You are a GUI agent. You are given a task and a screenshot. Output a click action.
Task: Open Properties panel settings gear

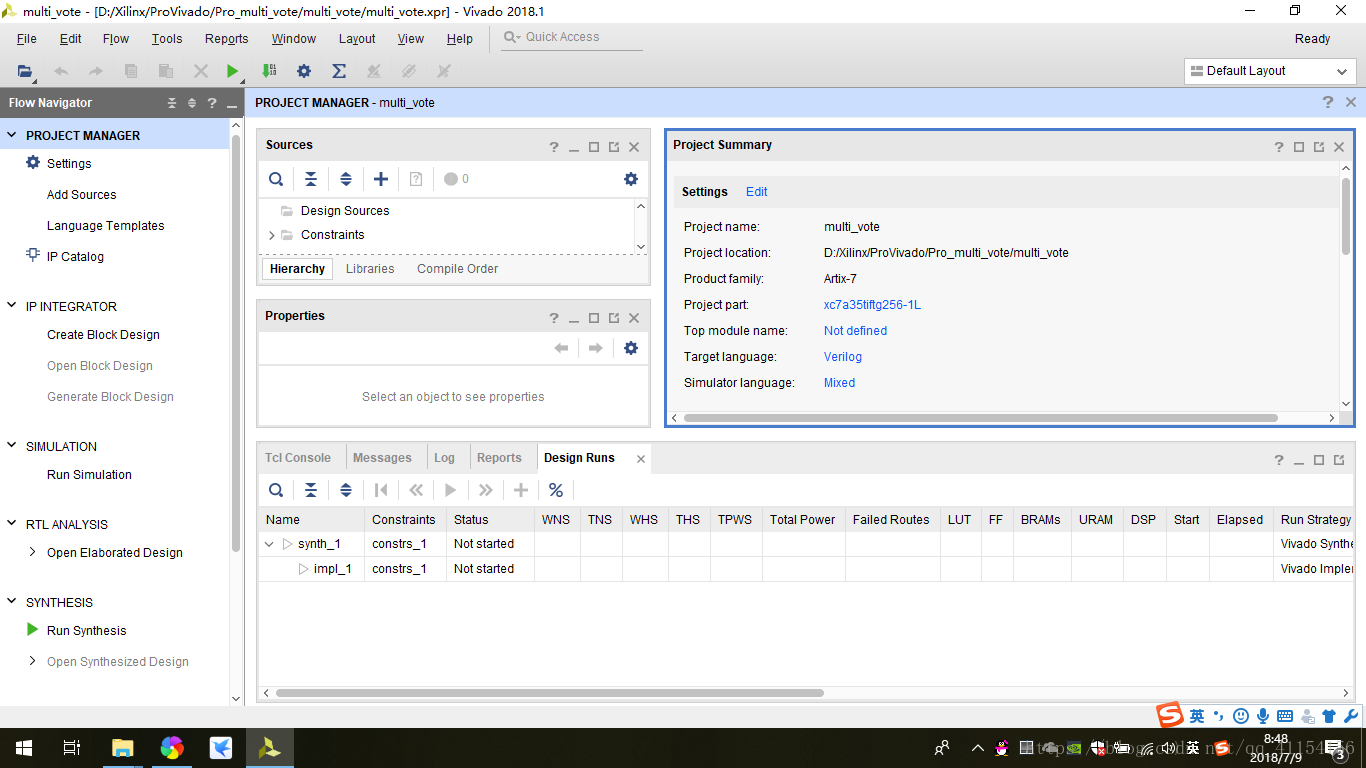pos(631,348)
